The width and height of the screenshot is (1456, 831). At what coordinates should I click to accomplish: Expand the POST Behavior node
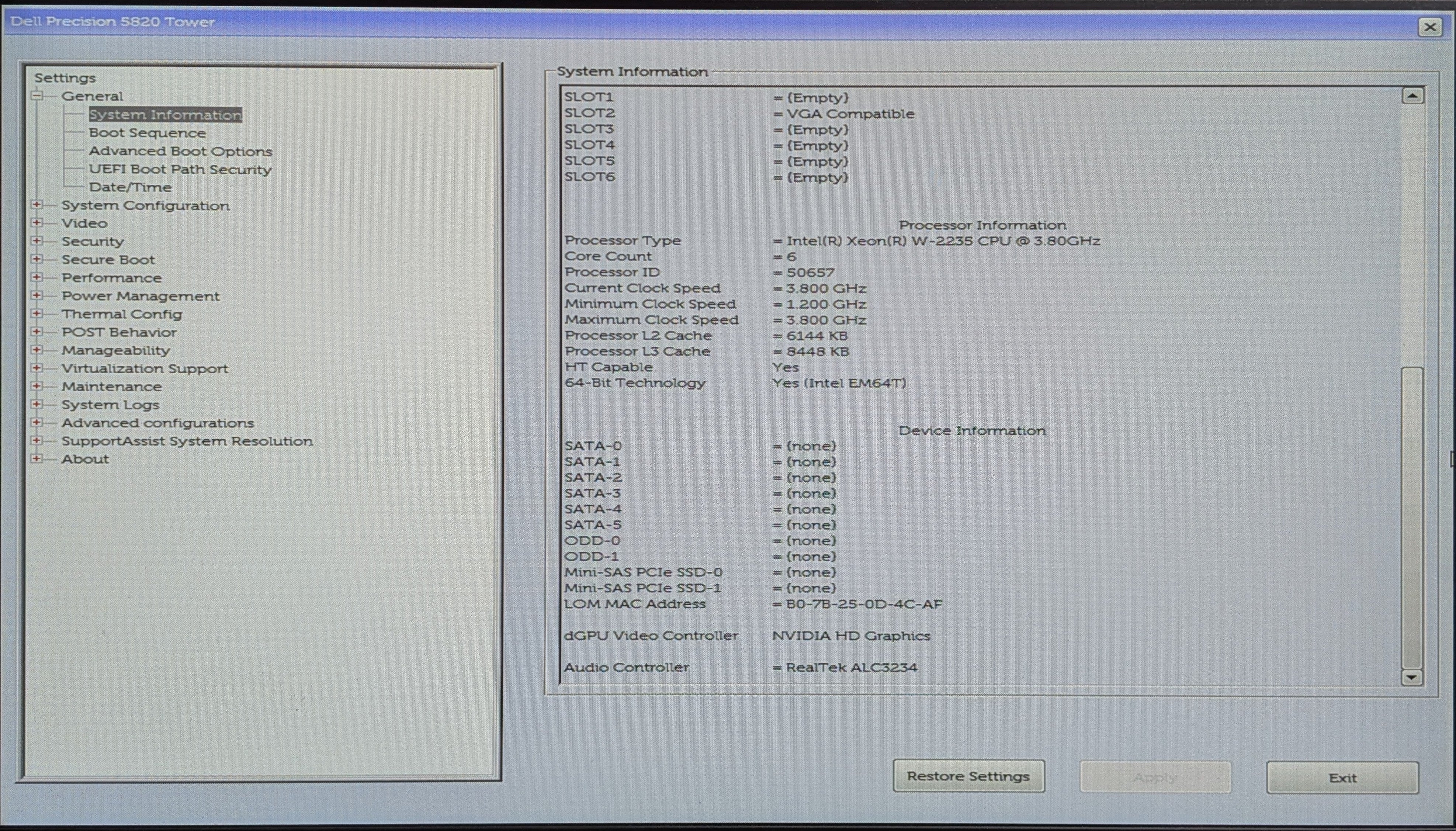pyautogui.click(x=37, y=332)
